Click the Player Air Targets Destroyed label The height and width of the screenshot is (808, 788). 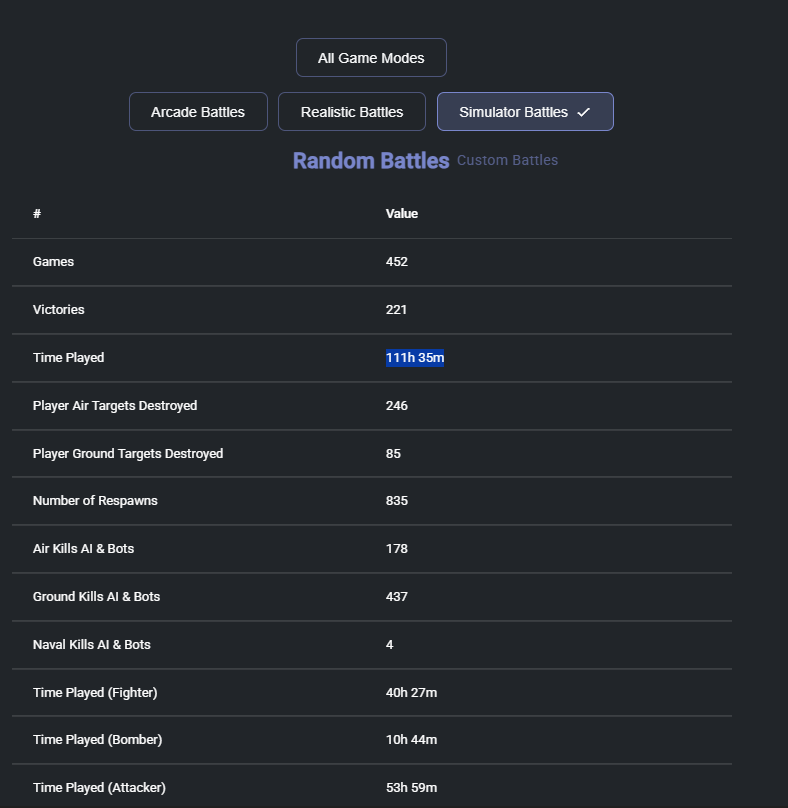[x=115, y=406]
